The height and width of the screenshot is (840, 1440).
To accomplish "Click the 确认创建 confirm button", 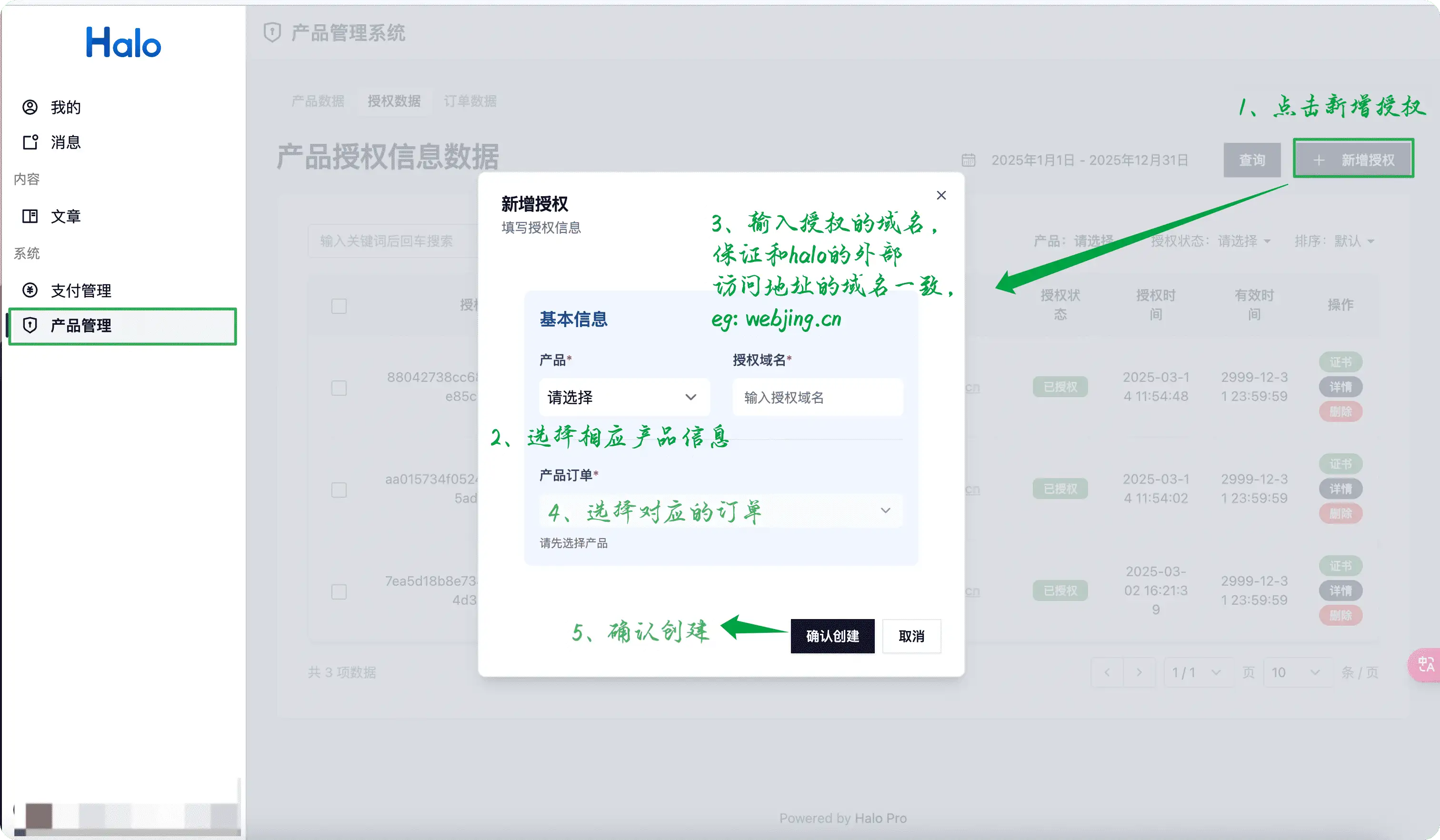I will (832, 636).
